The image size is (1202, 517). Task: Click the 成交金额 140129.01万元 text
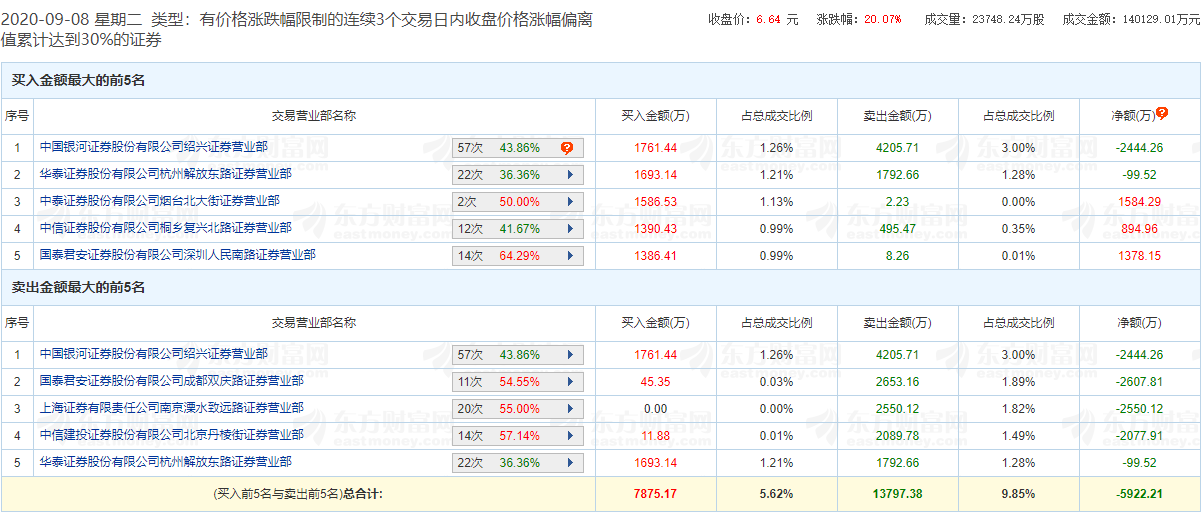click(x=1129, y=19)
